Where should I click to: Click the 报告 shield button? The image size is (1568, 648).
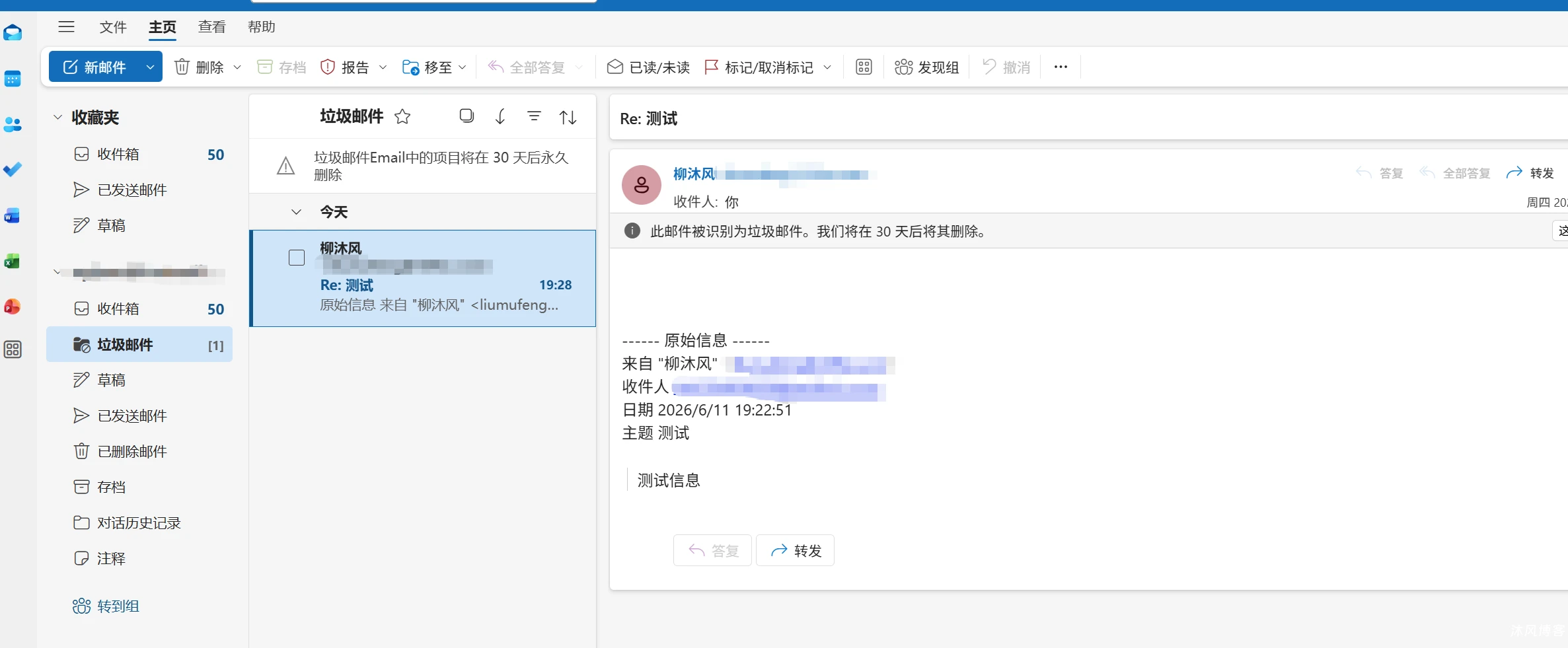pos(344,67)
